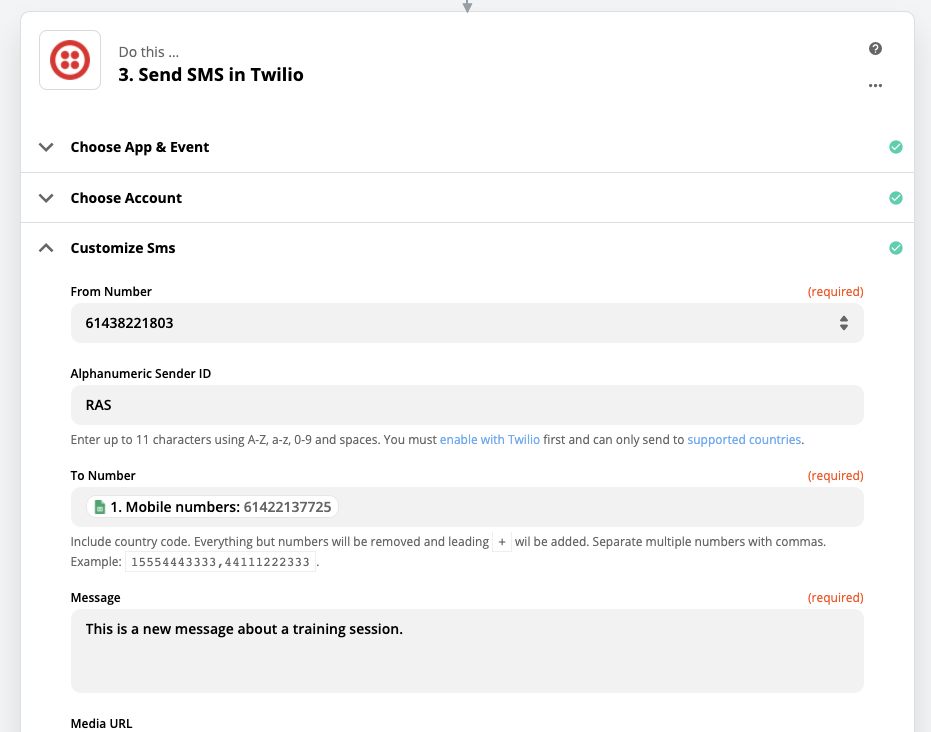Select the Mobile numbers 61422137725 pill

coord(213,507)
